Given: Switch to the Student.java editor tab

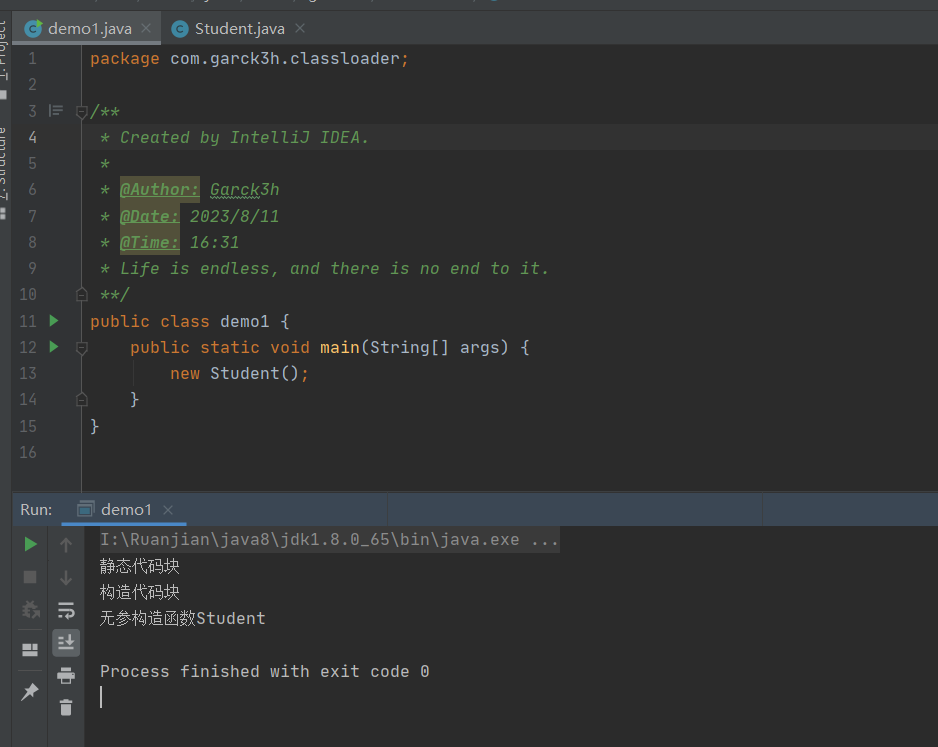Looking at the screenshot, I should click(x=239, y=29).
